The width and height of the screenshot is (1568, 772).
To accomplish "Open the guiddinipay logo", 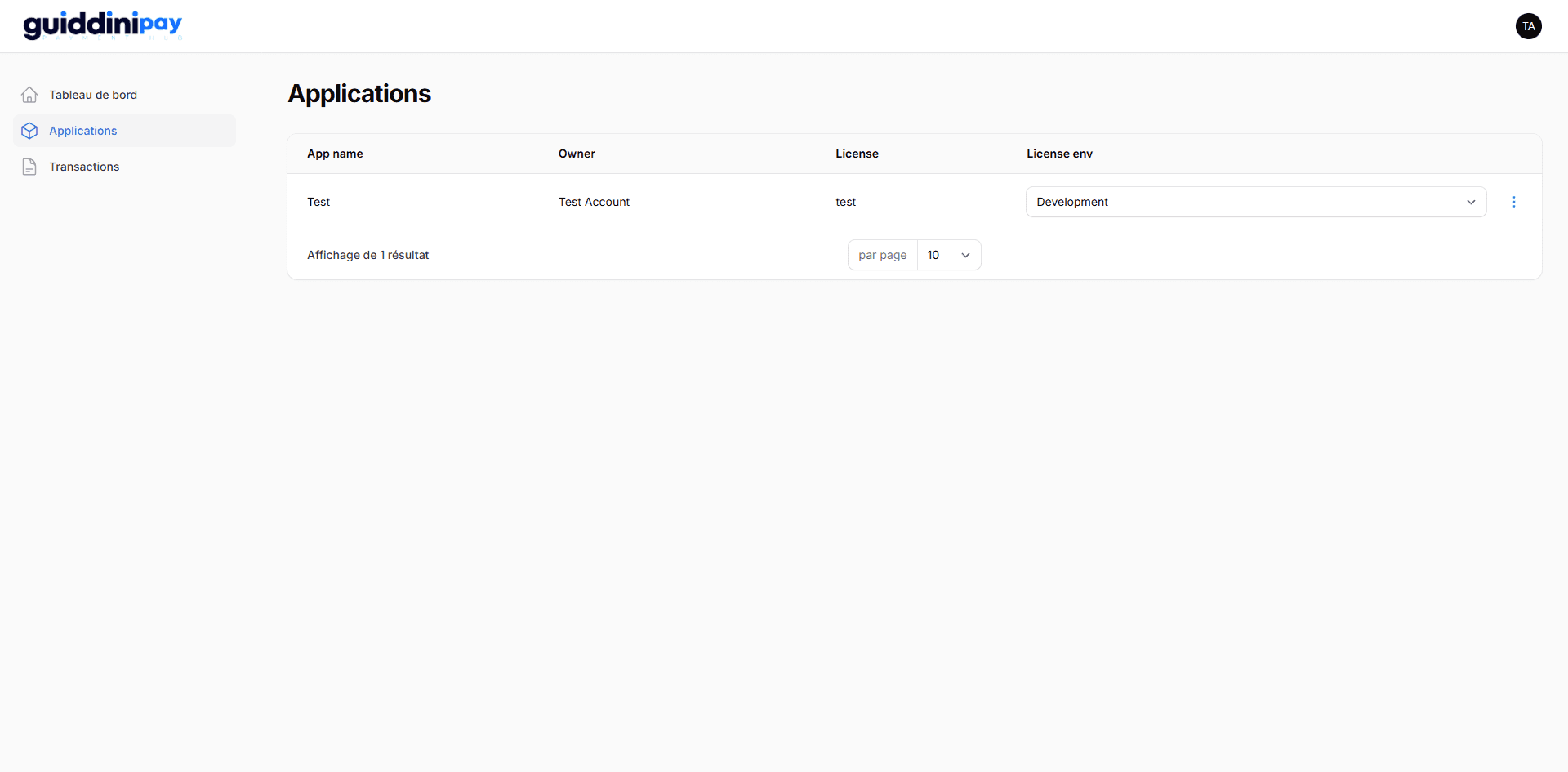I will [x=102, y=25].
